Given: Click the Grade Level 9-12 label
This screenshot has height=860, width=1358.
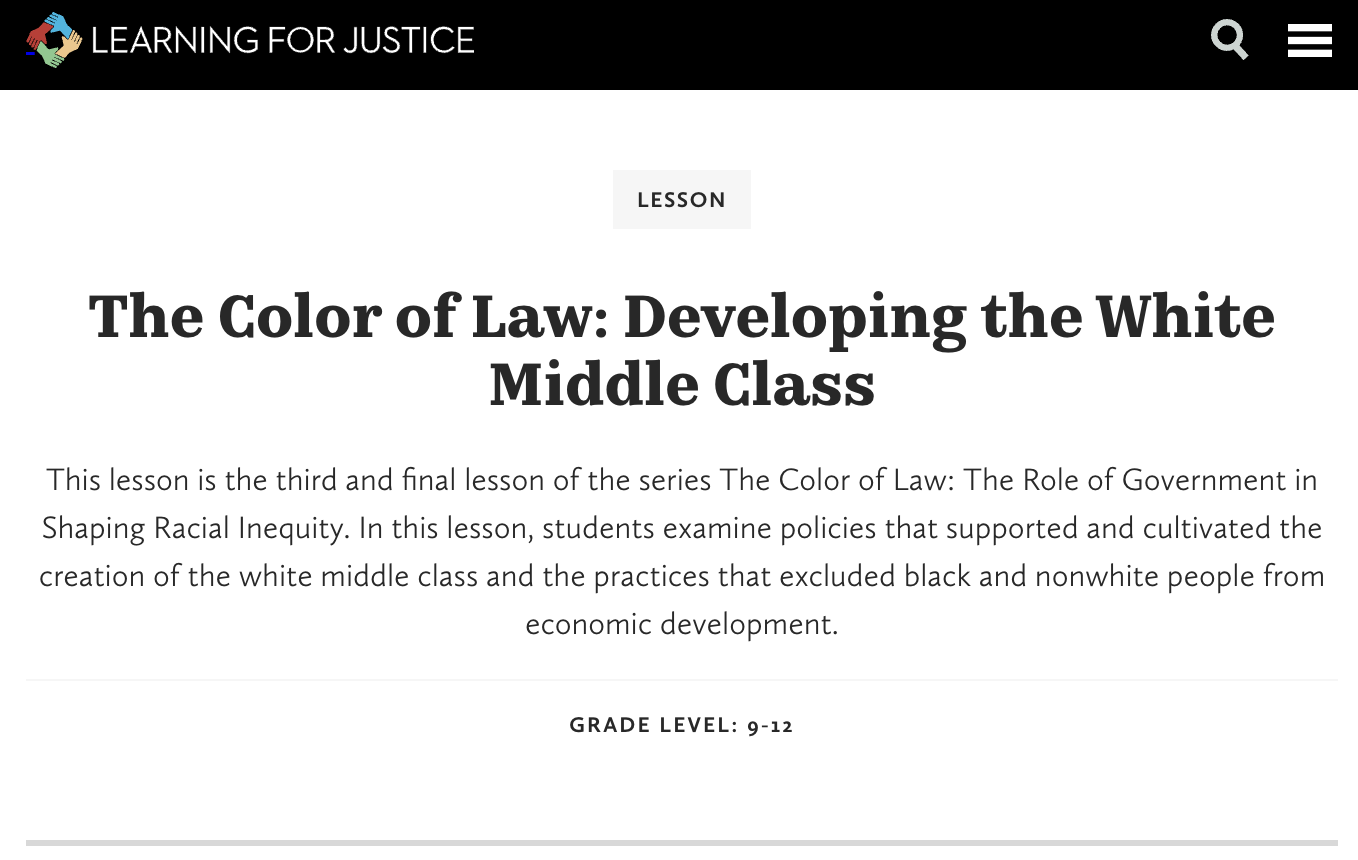Looking at the screenshot, I should [681, 725].
